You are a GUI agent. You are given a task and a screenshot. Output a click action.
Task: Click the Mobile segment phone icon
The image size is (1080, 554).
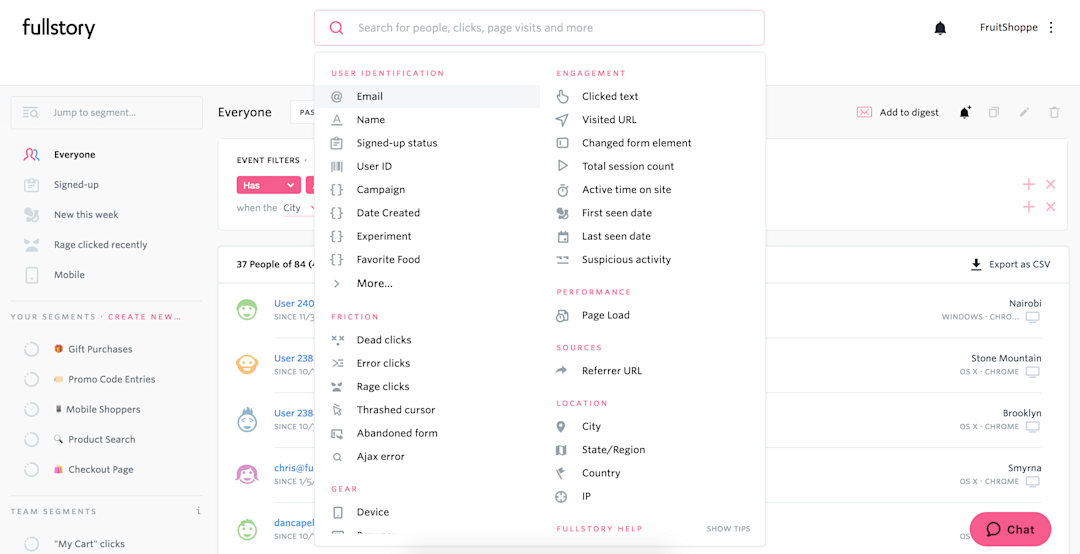point(32,275)
